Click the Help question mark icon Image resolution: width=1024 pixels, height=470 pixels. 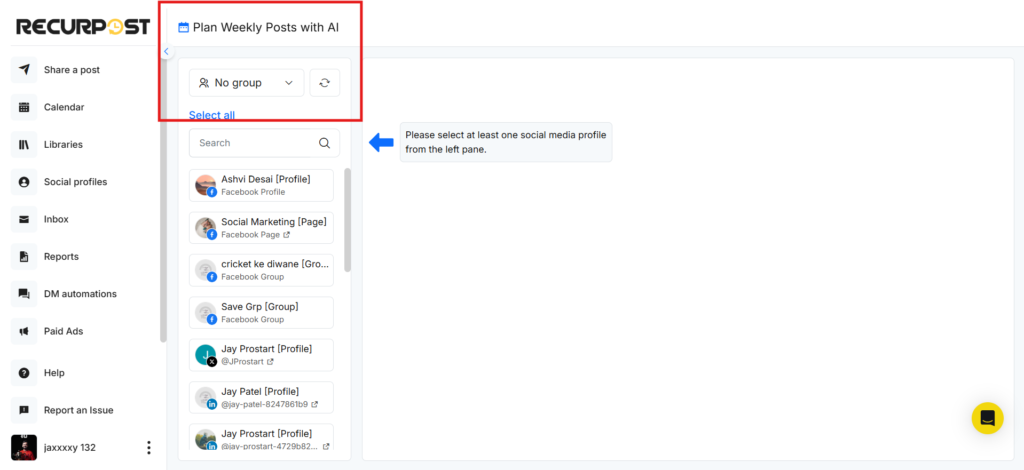[x=24, y=373]
